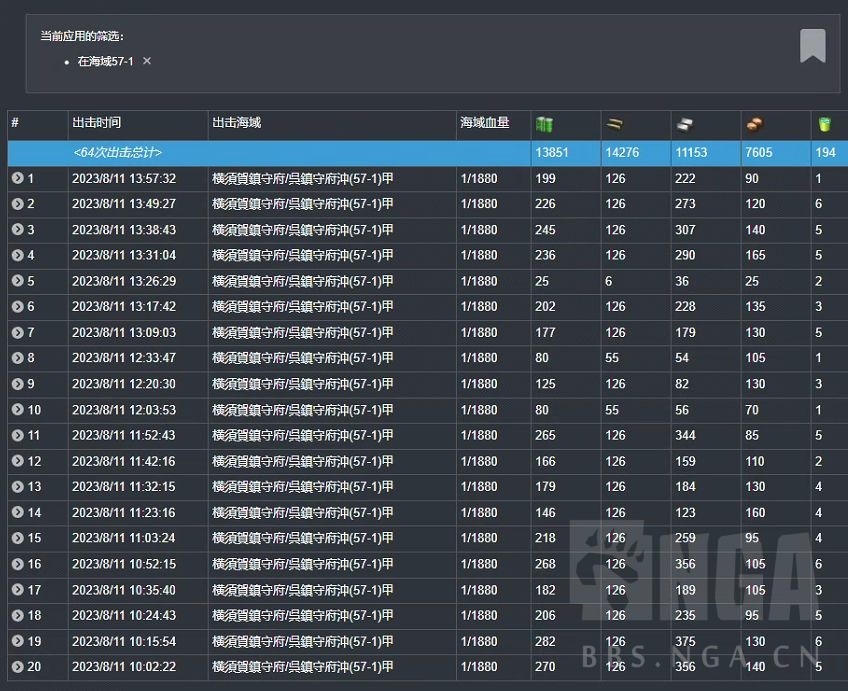Click the ammo resource column icon
Viewport: 848px width, 691px height.
click(614, 125)
